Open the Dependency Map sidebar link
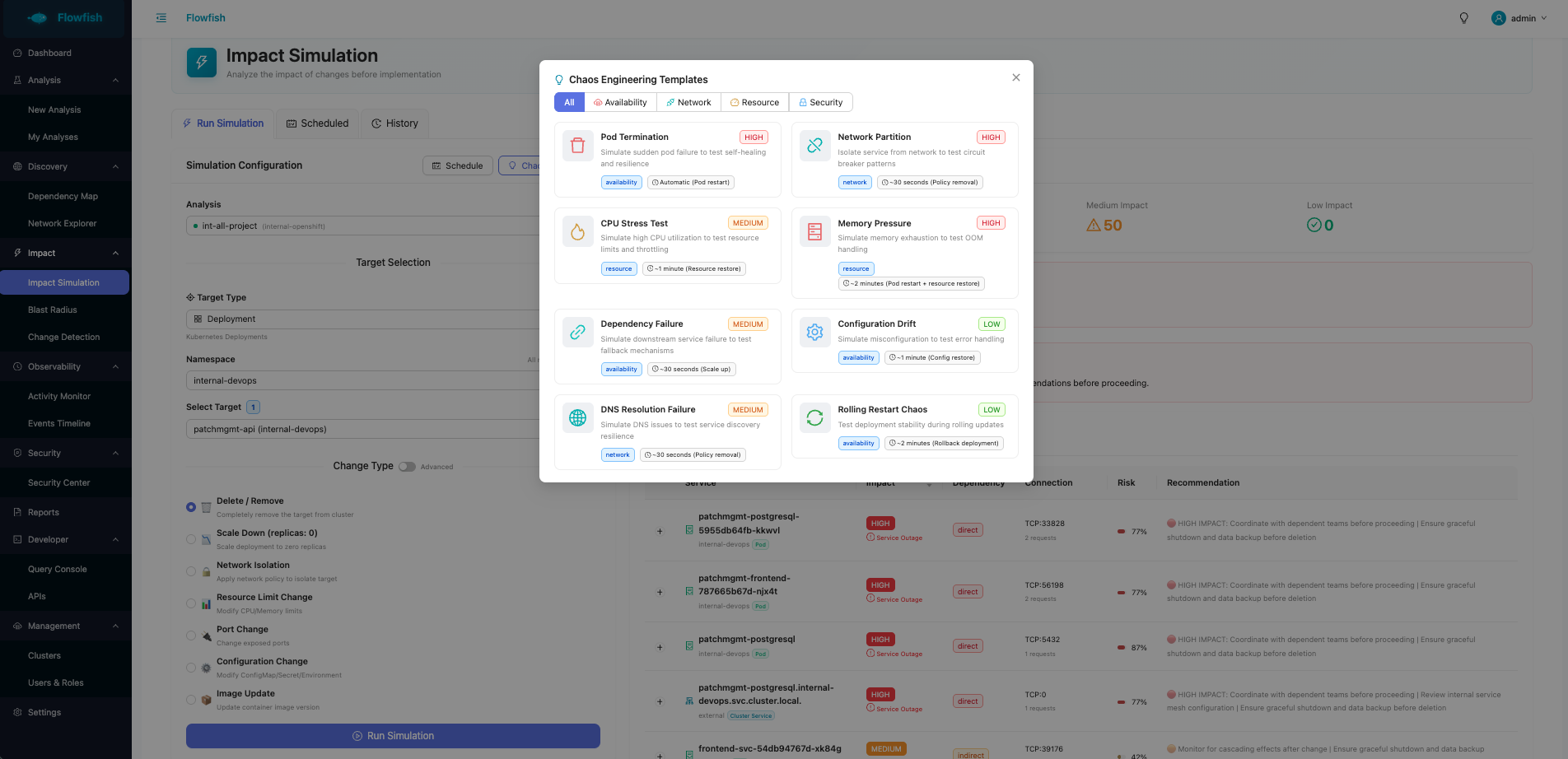Screen dimensions: 1568x759 click(x=63, y=196)
